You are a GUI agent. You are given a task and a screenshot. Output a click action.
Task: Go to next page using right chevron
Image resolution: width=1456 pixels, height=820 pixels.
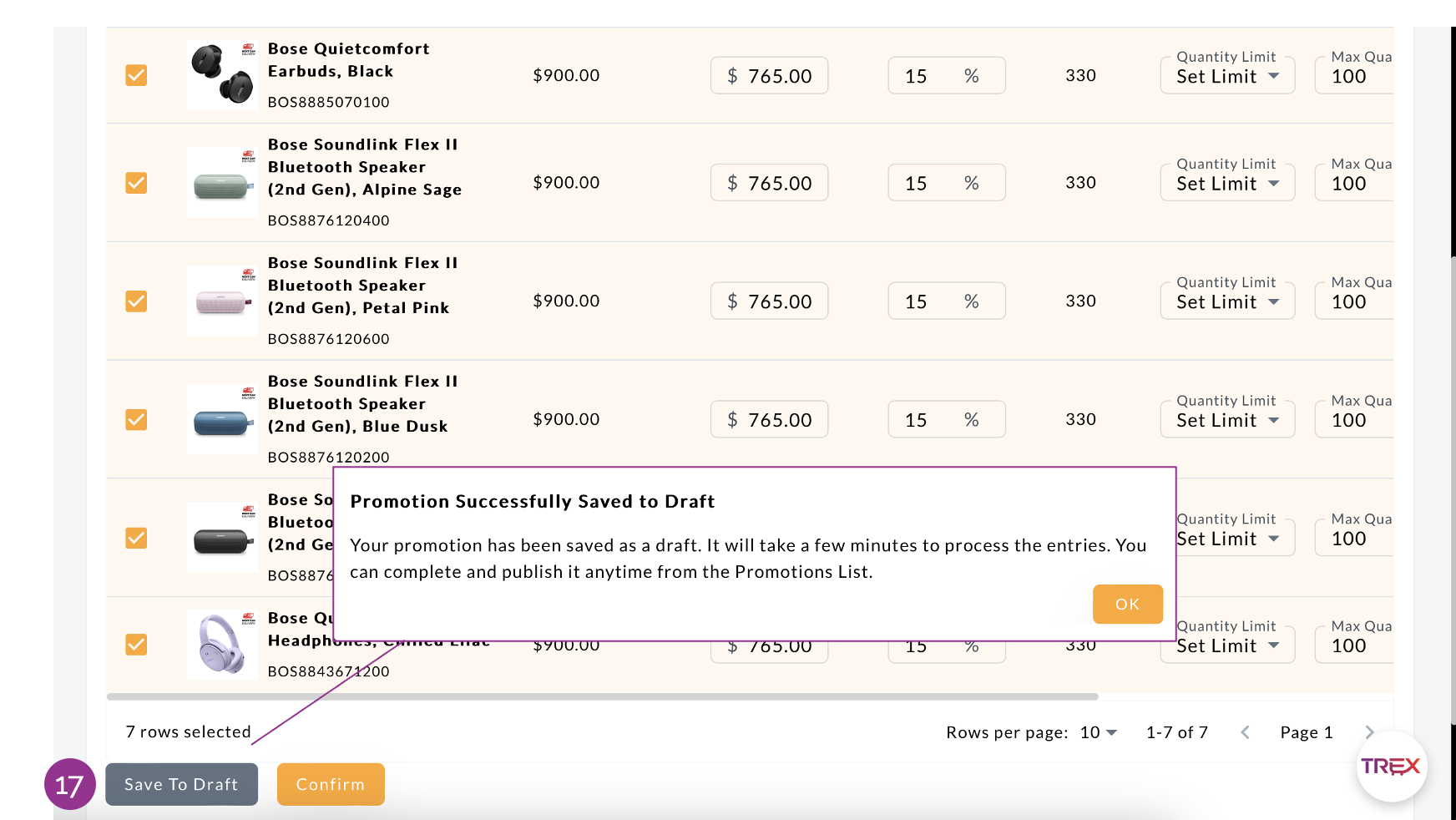(x=1369, y=732)
